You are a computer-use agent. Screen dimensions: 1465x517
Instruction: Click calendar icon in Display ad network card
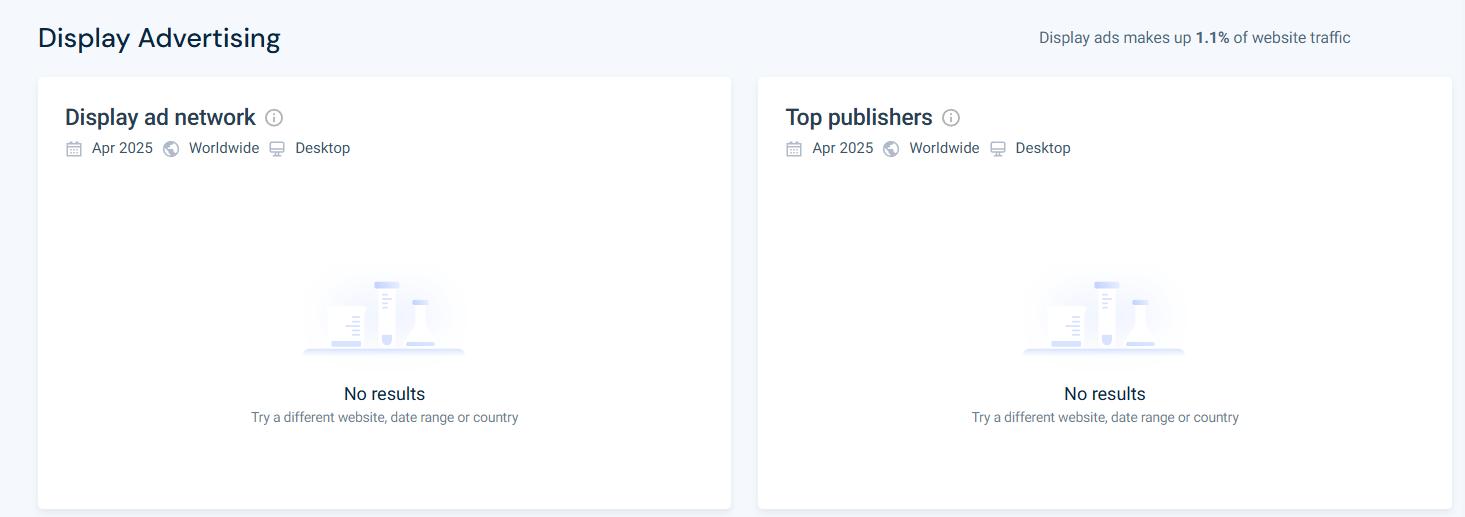[74, 149]
